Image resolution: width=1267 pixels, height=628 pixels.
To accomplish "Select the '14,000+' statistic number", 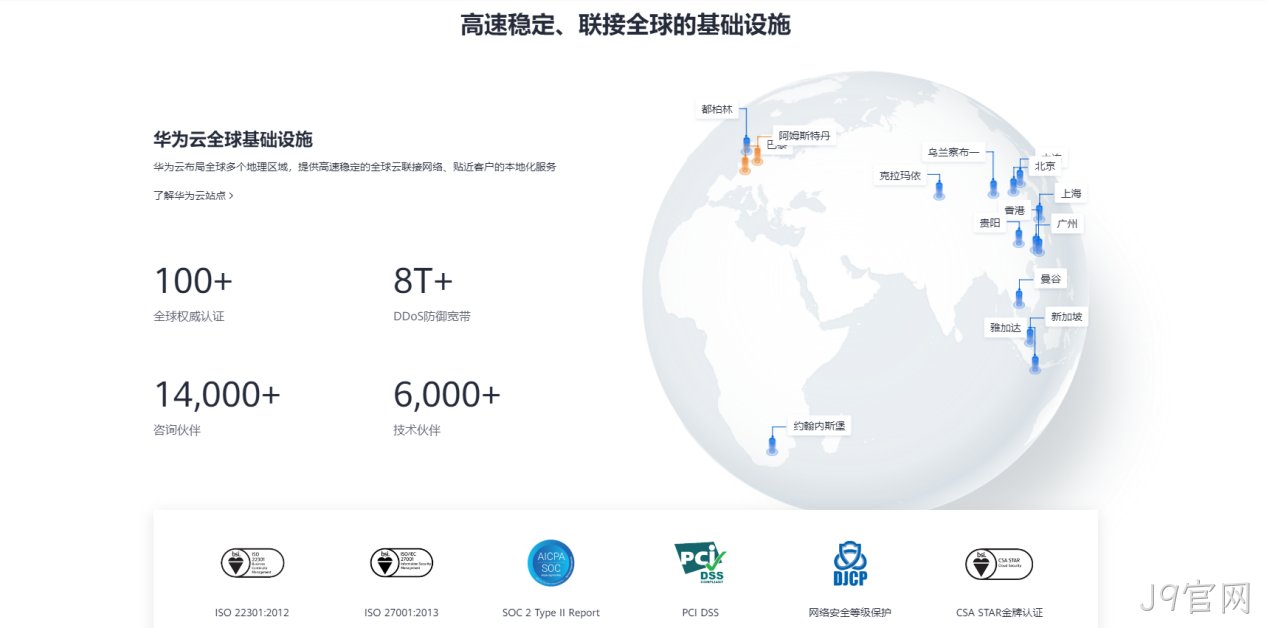I will pos(217,395).
